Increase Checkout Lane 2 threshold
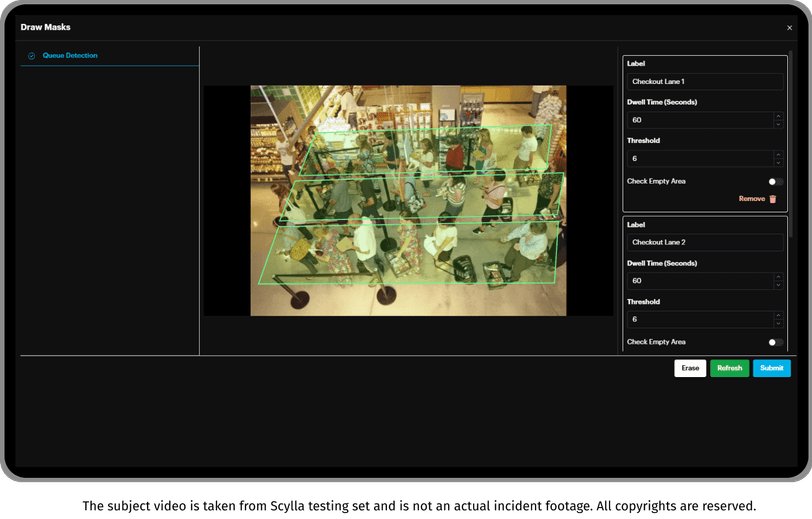812x519 pixels. coord(778,315)
